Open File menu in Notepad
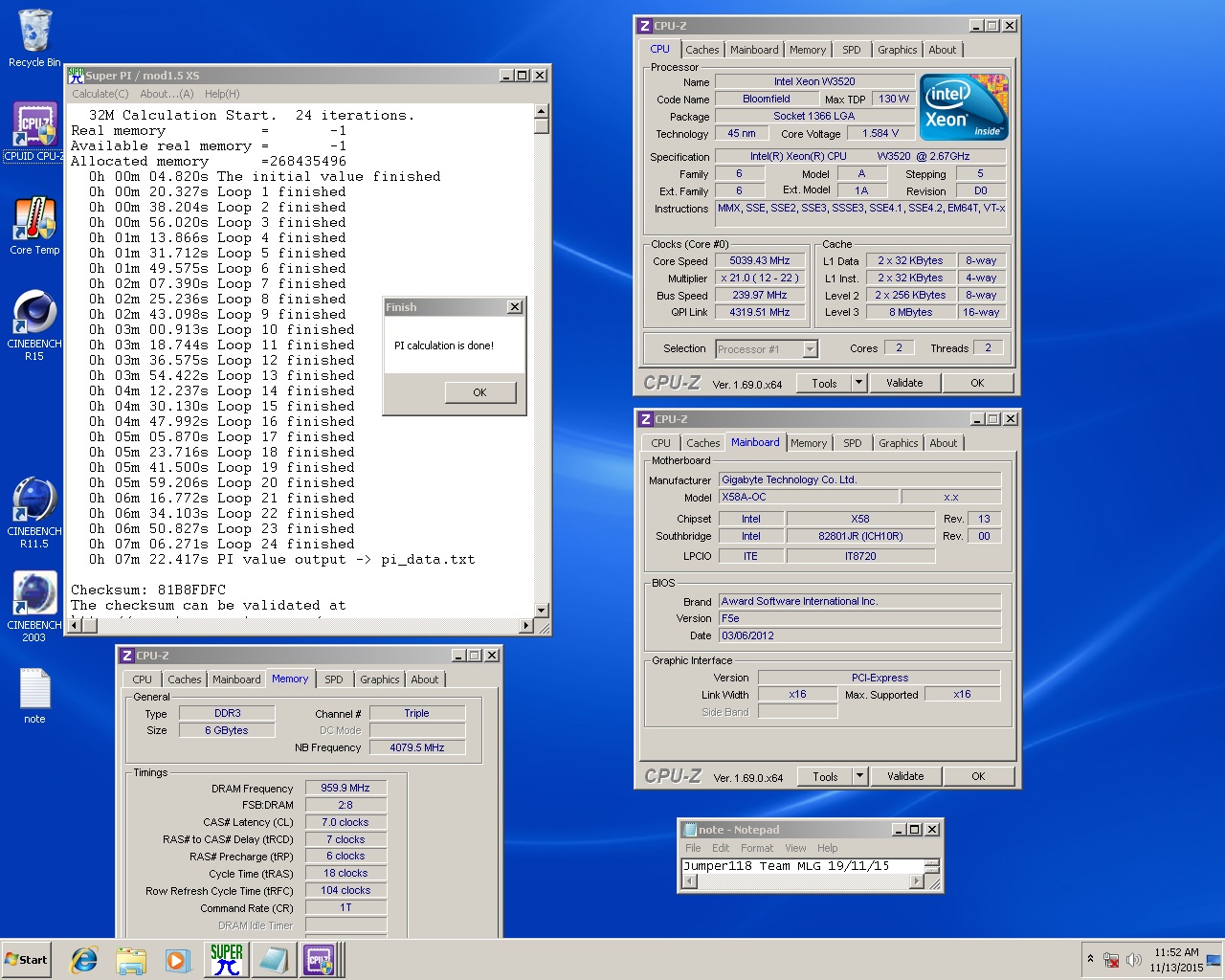Screen dimensions: 1225x980 pos(693,848)
